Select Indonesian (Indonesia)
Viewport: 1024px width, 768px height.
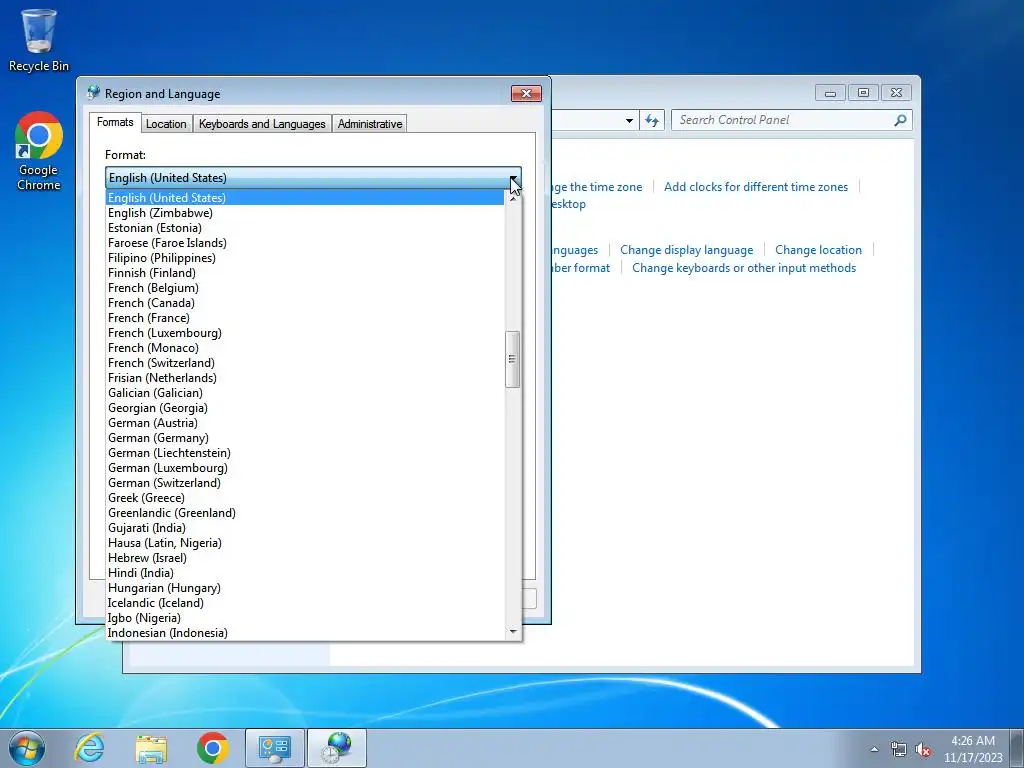click(305, 633)
